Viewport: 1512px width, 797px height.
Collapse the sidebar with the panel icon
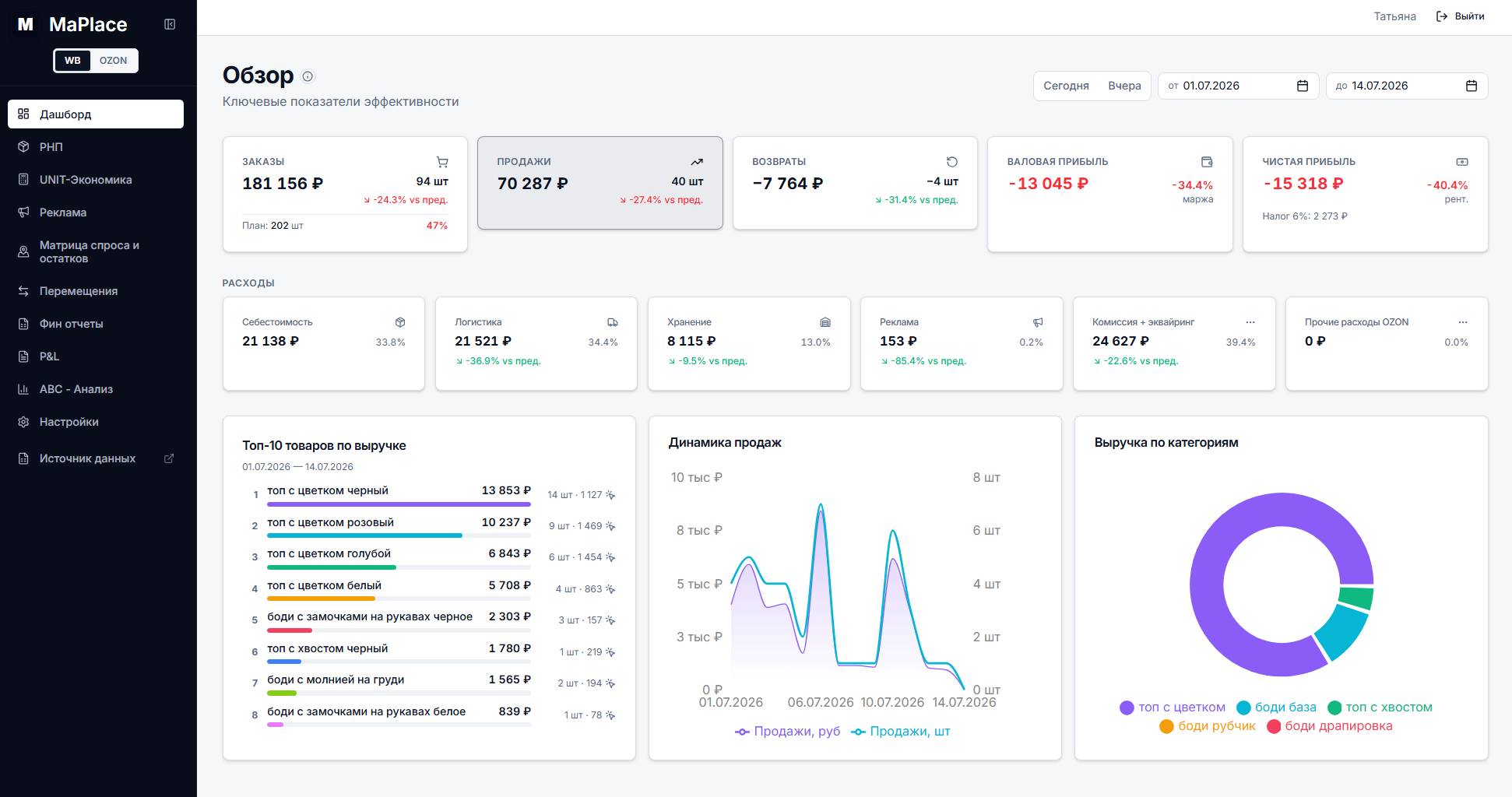170,24
